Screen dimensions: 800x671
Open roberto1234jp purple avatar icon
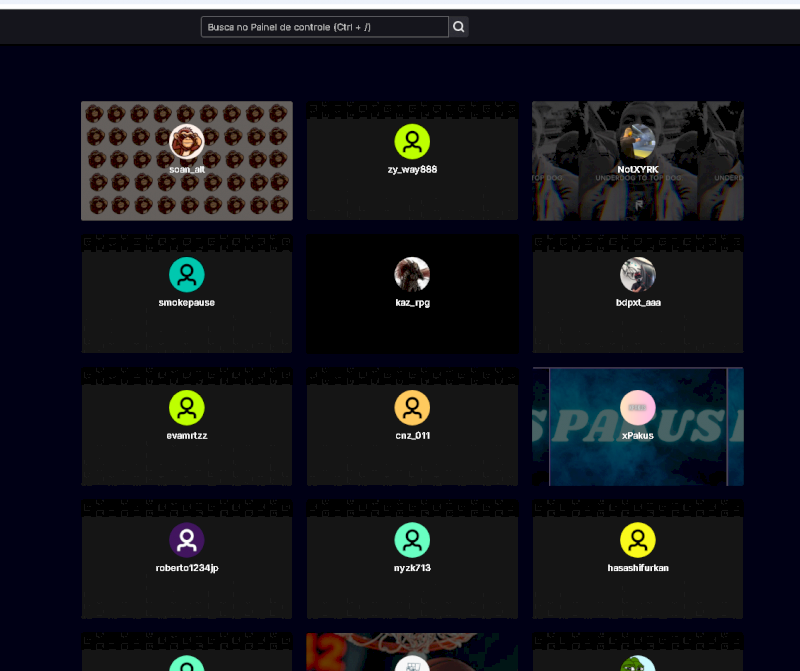click(187, 540)
